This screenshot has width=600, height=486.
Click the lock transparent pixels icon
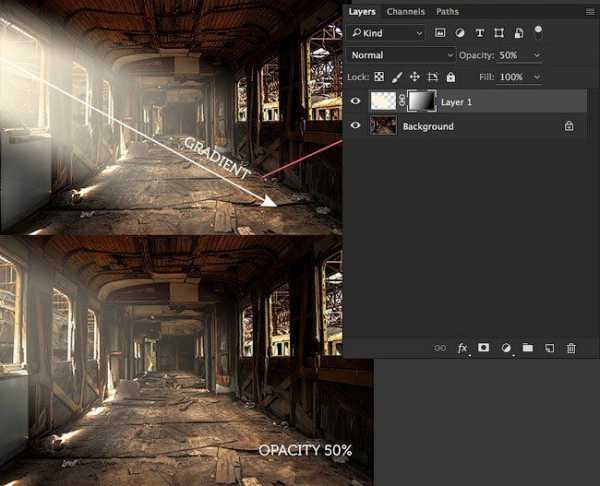pos(381,77)
